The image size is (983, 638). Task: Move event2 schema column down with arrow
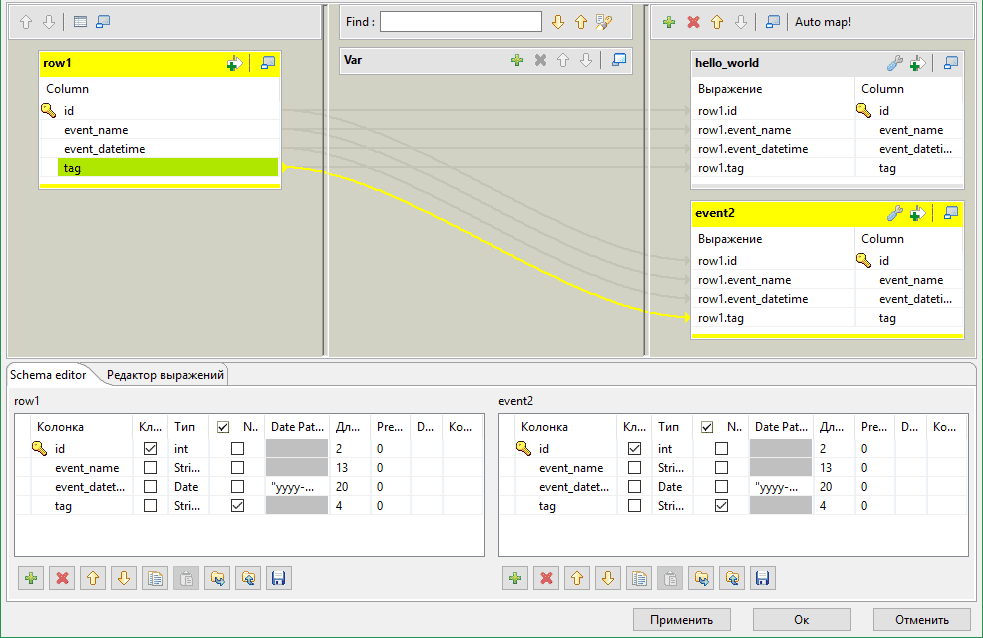click(x=608, y=578)
